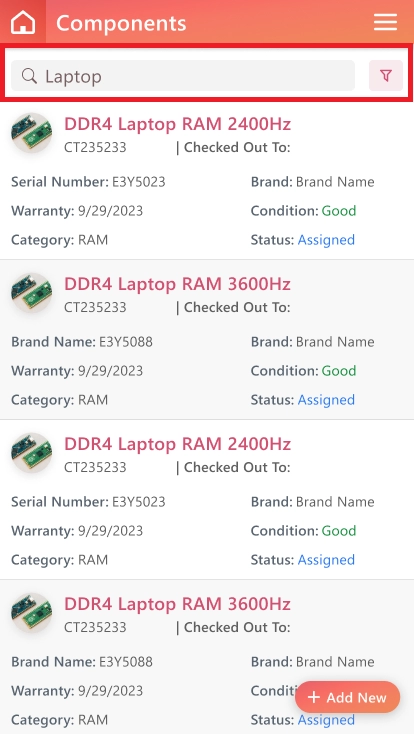The image size is (414, 736).
Task: Open last DDR4 Laptop RAM 3600Hz thumbnail
Action: pos(31,613)
